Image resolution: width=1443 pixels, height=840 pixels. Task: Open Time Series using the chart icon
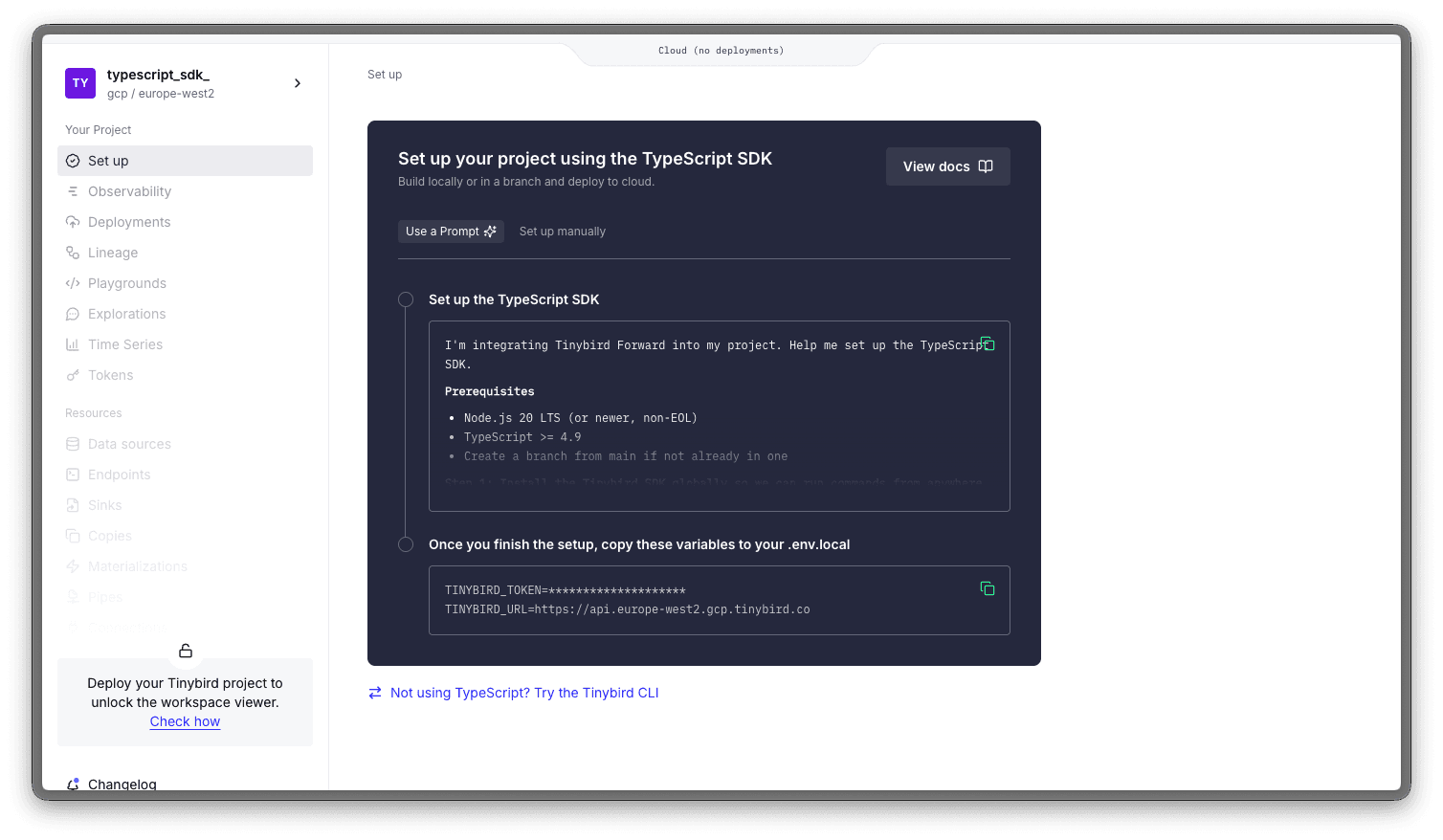coord(73,343)
